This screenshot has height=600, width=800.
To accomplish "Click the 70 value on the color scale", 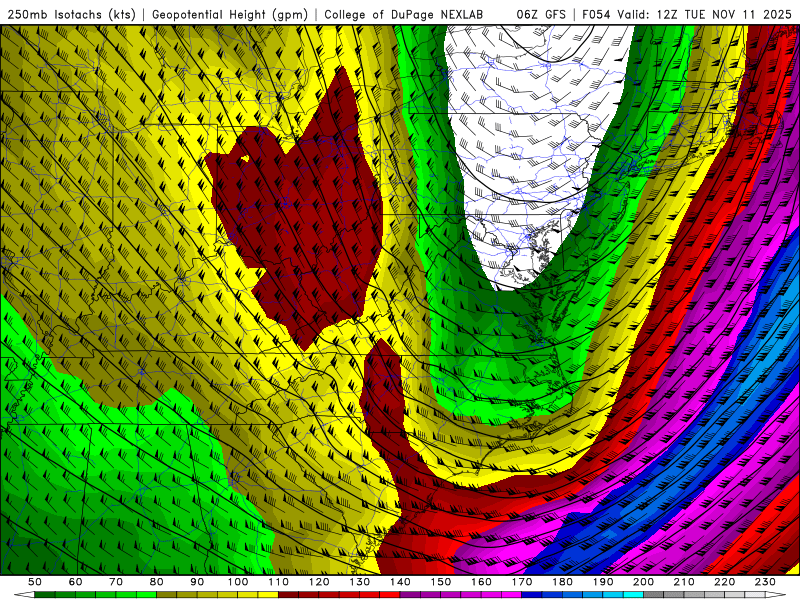I will pyautogui.click(x=116, y=582).
